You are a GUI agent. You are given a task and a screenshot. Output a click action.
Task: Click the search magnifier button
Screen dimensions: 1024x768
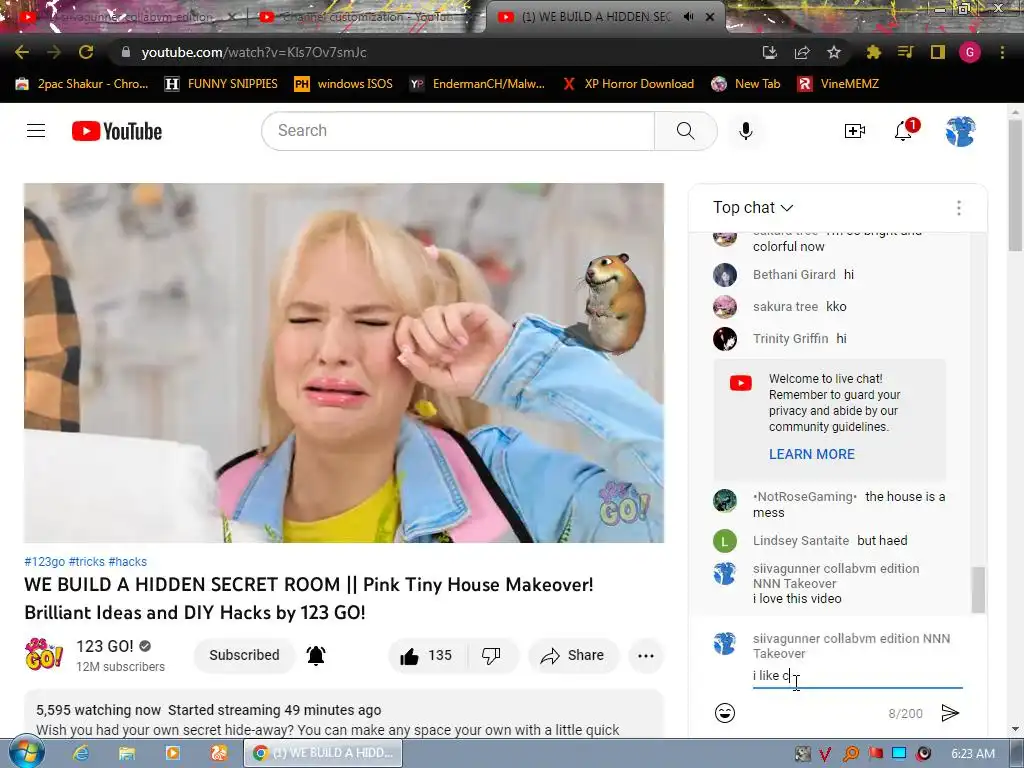click(686, 131)
